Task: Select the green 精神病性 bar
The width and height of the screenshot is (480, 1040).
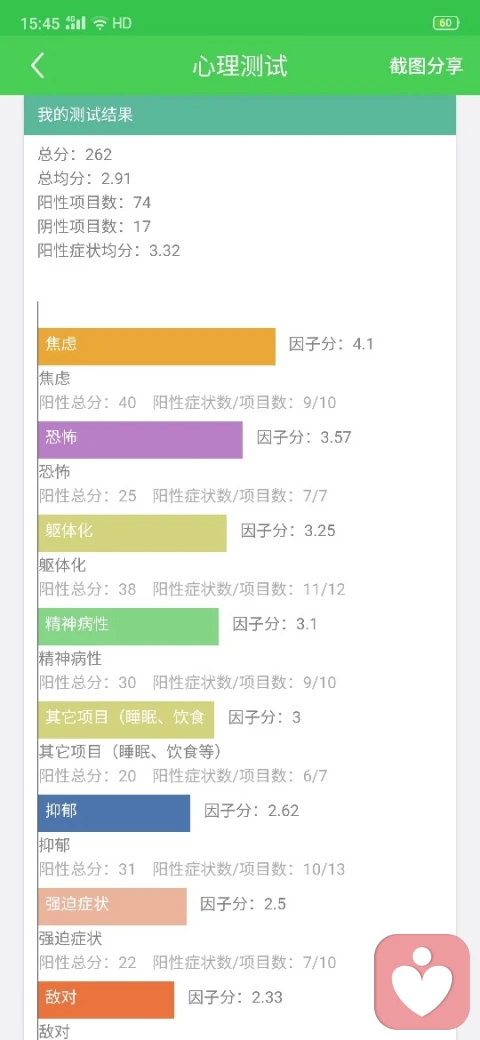Action: click(x=128, y=626)
